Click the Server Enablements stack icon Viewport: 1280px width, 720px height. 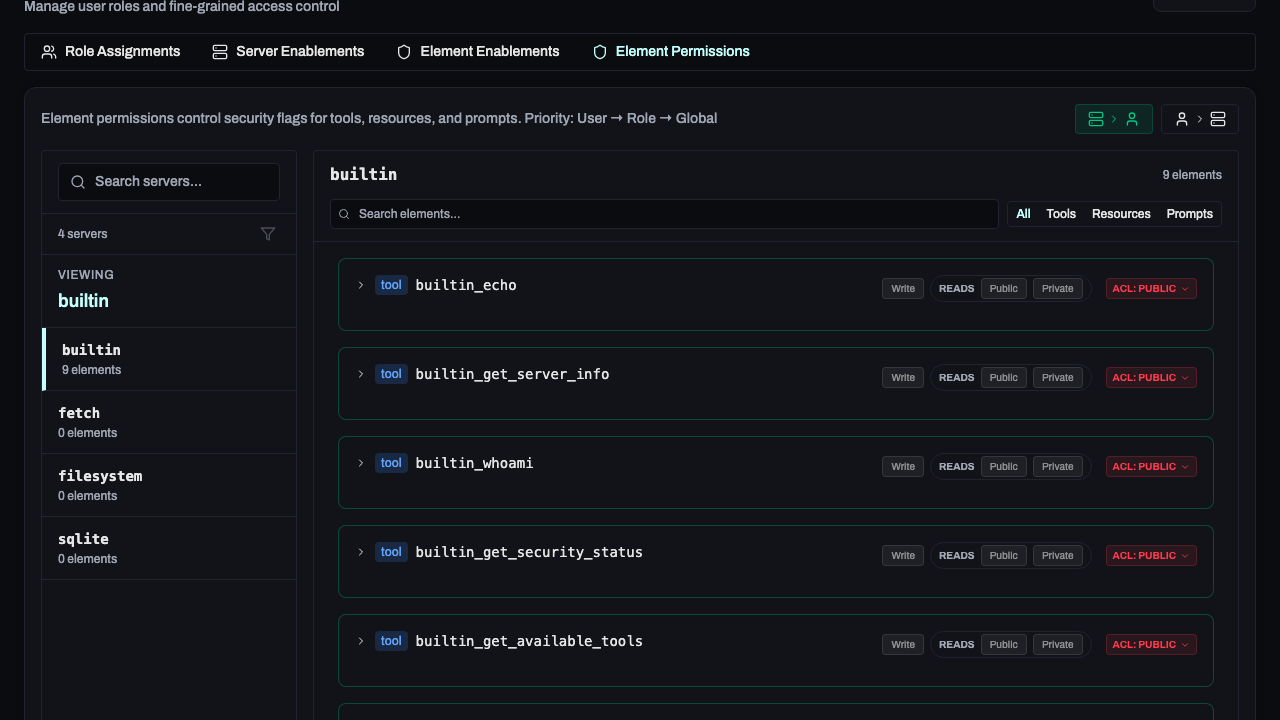[219, 51]
